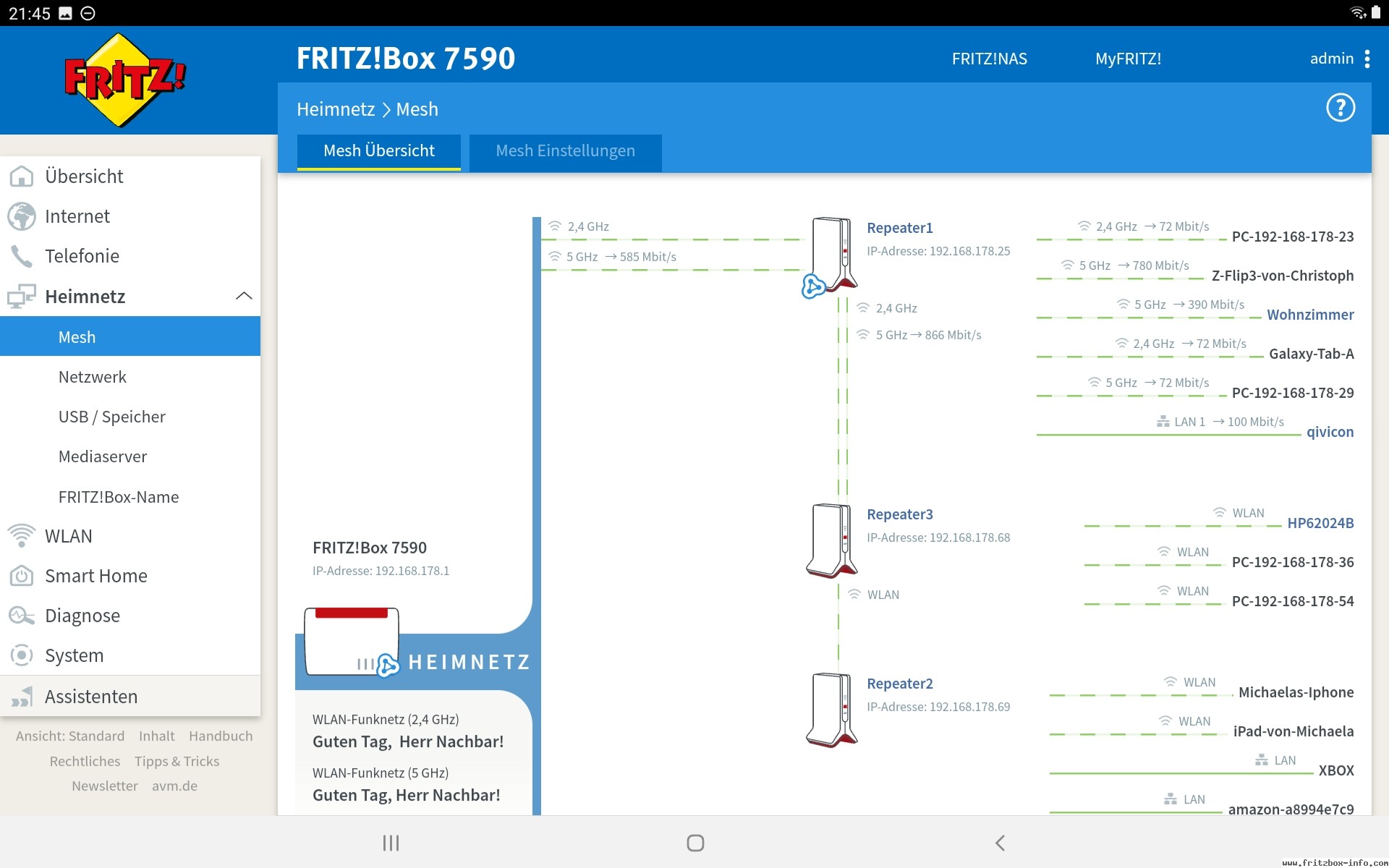Open the qivicon device link
Image resolution: width=1389 pixels, height=868 pixels.
pyautogui.click(x=1330, y=432)
